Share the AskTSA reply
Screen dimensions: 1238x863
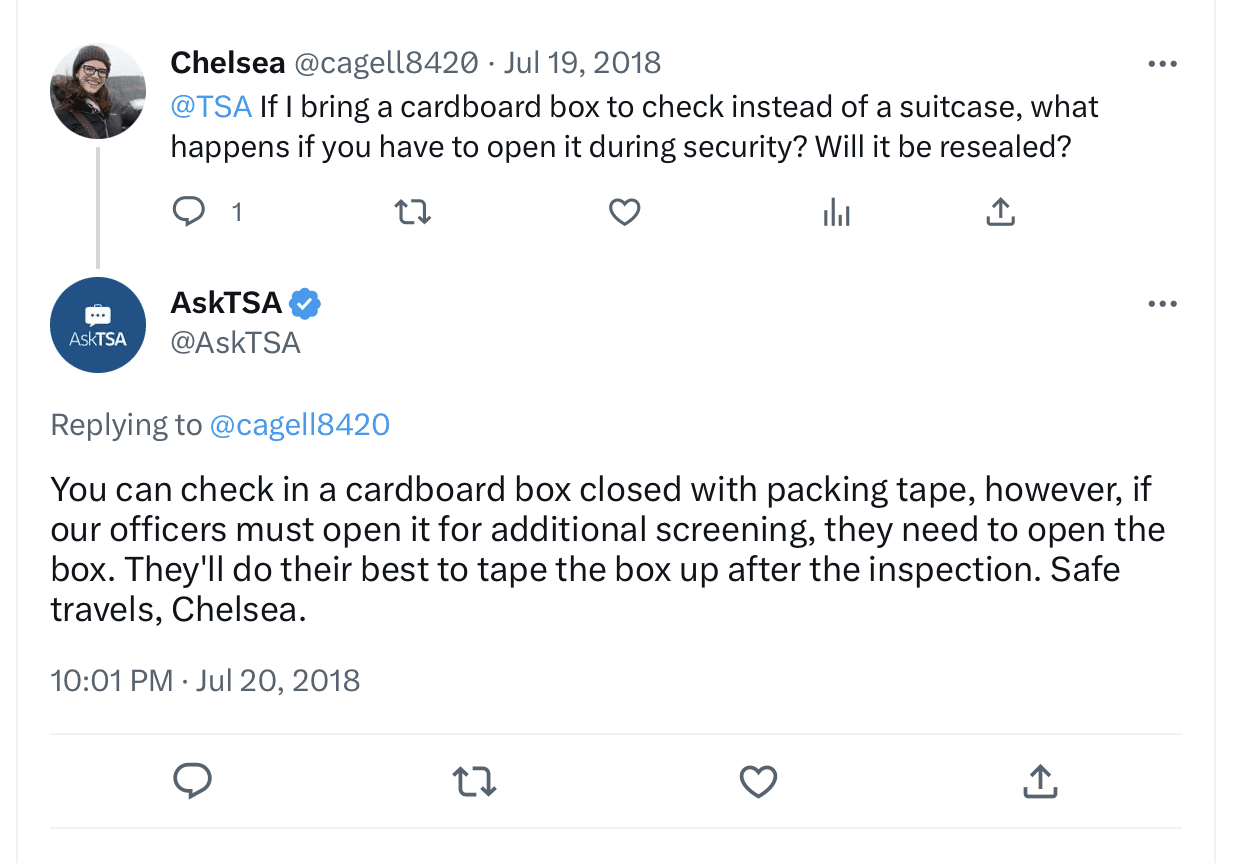point(1040,781)
